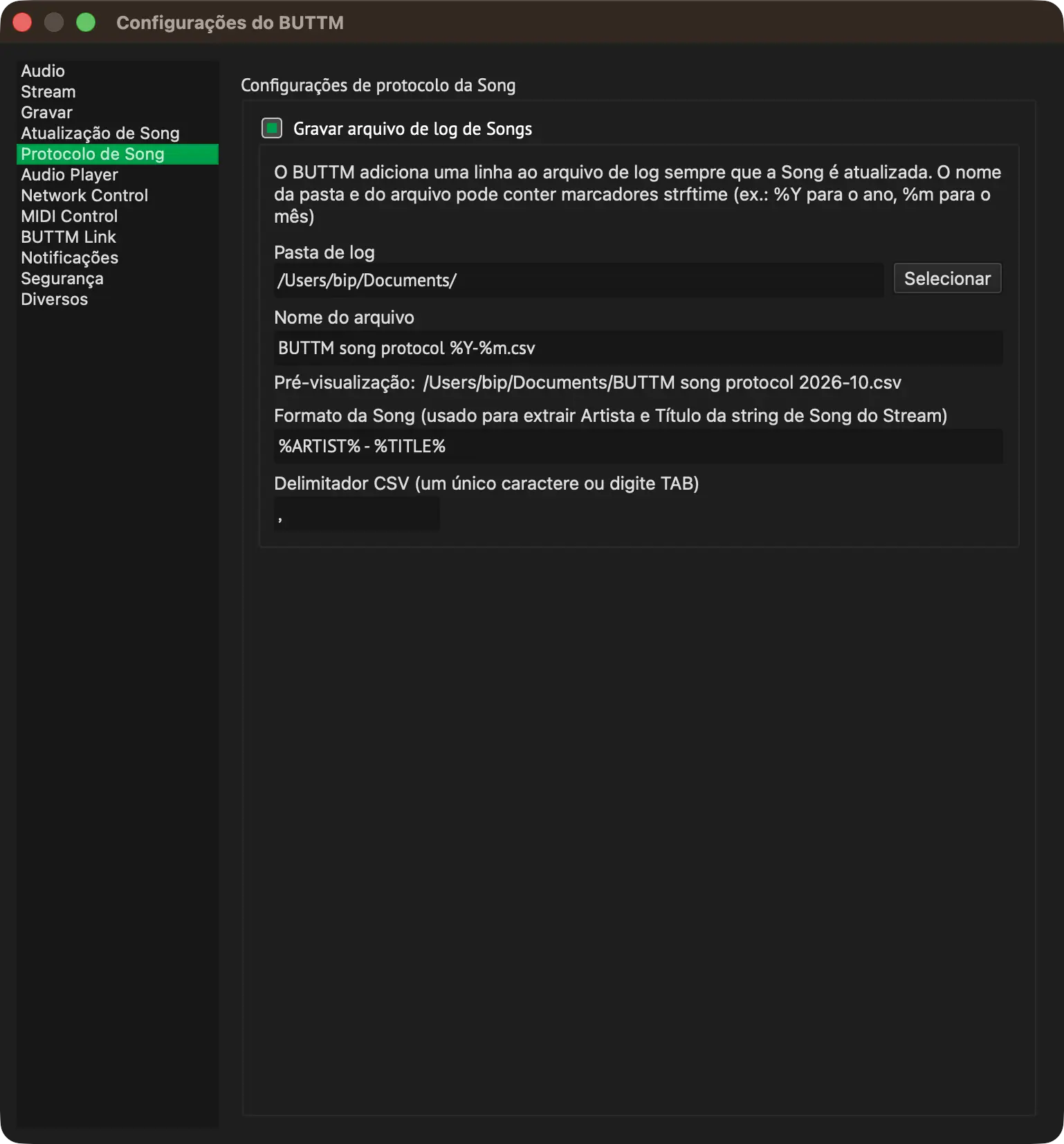
Task: Open the Audio settings section
Action: [x=118, y=71]
